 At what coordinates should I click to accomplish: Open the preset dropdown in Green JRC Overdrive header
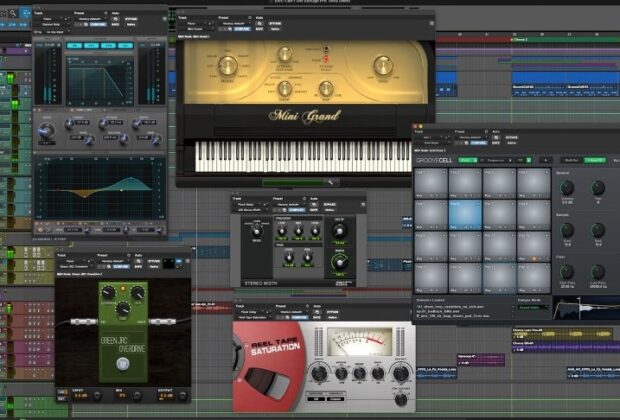[115, 261]
